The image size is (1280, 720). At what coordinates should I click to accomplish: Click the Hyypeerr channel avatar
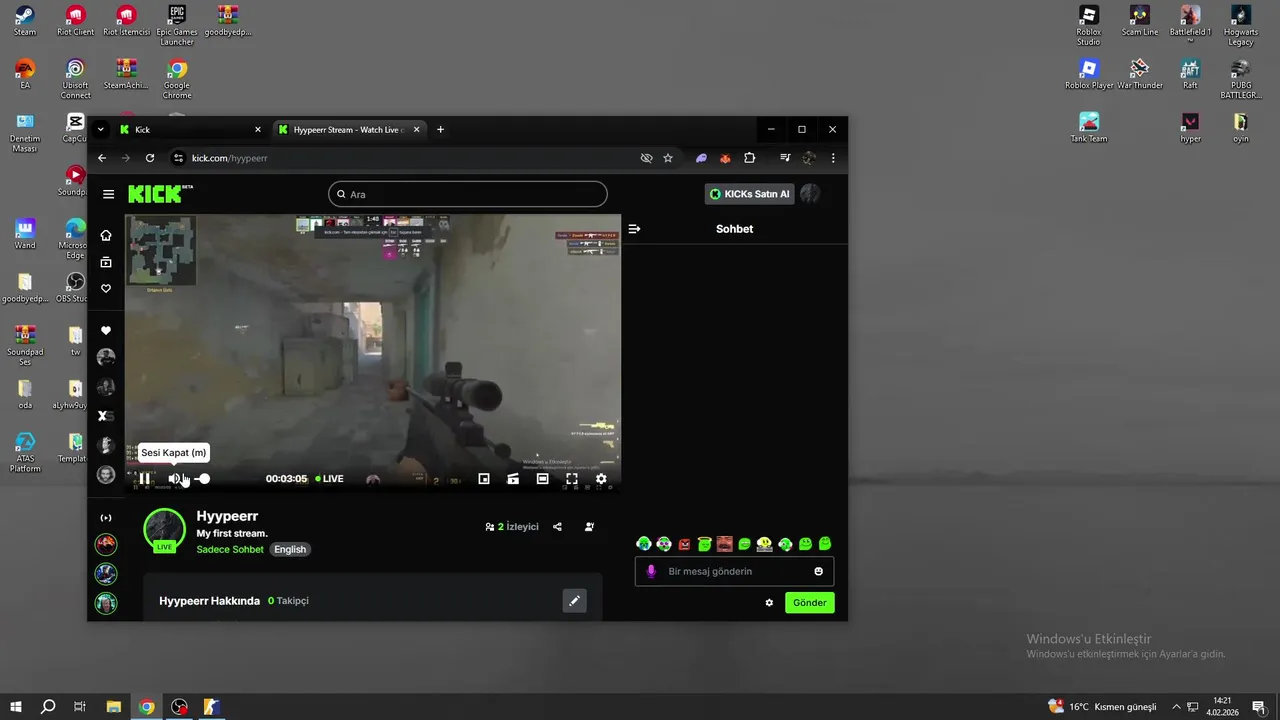(x=164, y=530)
